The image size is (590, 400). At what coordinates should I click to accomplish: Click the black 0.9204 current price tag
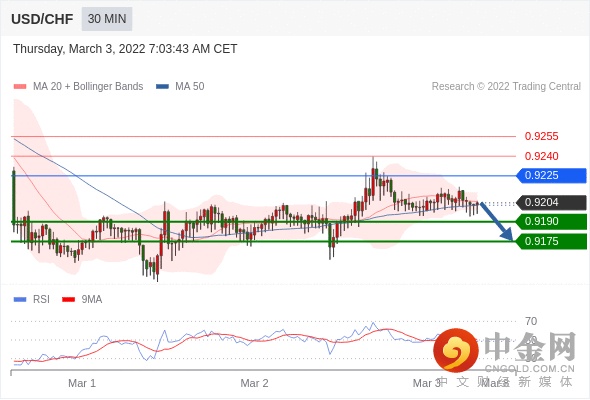pos(551,202)
